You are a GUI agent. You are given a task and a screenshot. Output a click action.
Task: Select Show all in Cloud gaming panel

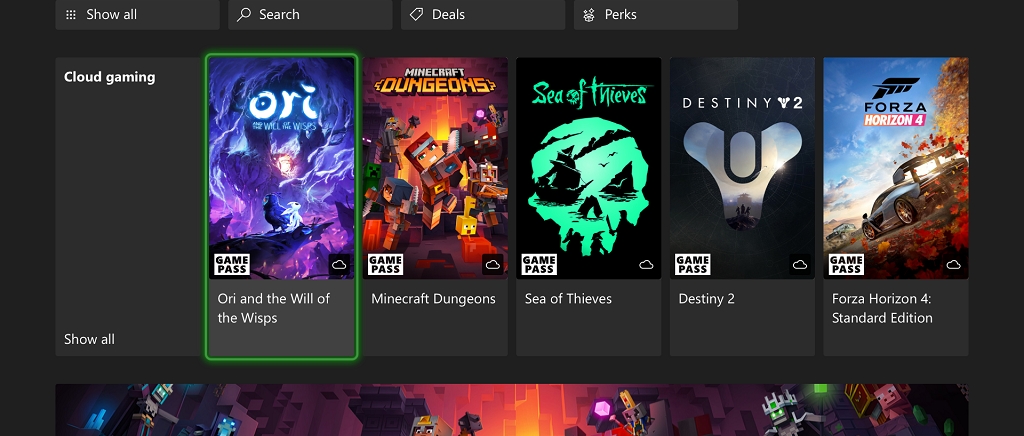tap(89, 339)
